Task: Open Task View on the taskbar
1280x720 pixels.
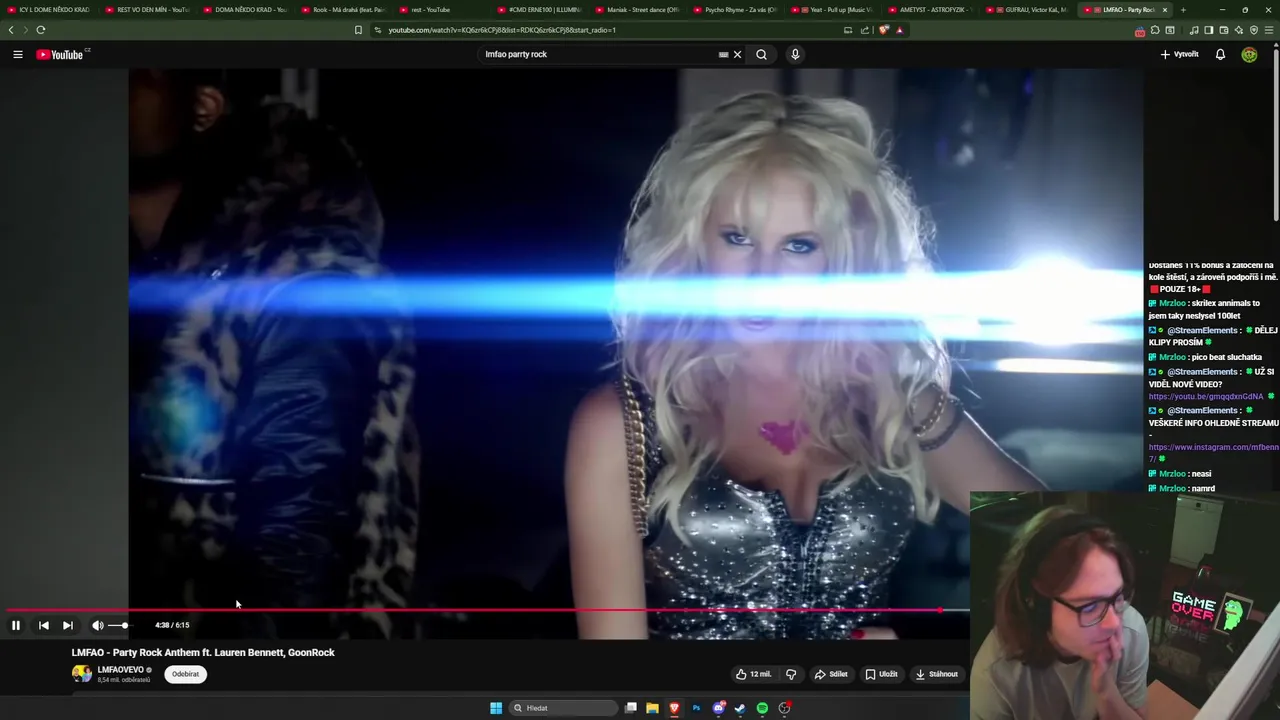Action: pyautogui.click(x=630, y=708)
